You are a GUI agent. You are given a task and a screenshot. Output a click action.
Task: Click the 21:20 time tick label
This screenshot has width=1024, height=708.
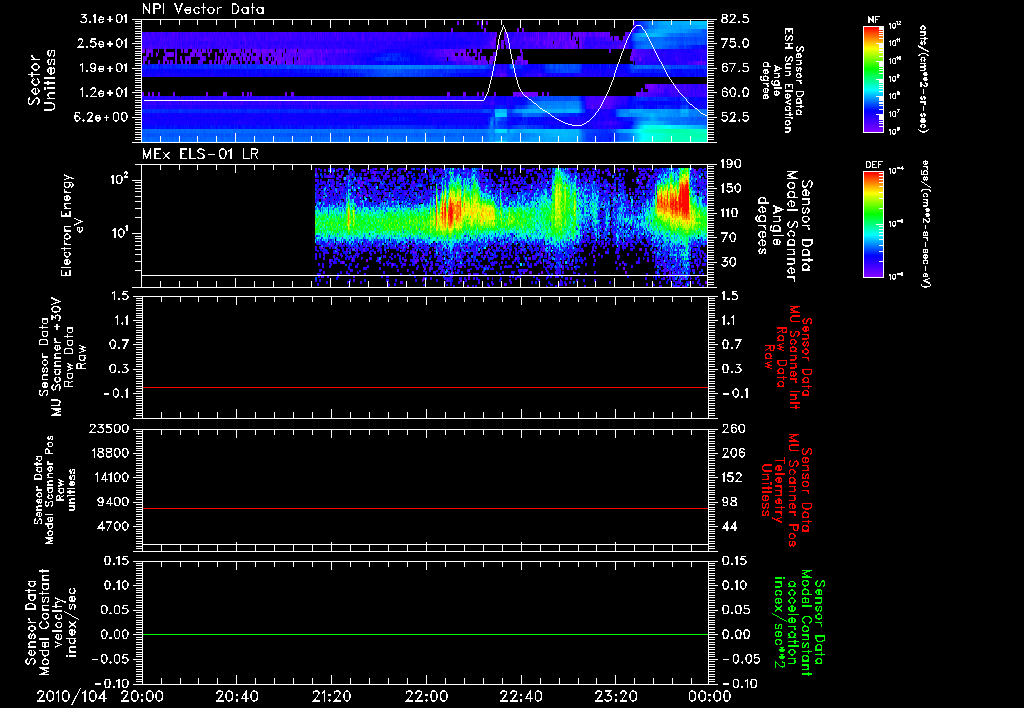tap(331, 696)
